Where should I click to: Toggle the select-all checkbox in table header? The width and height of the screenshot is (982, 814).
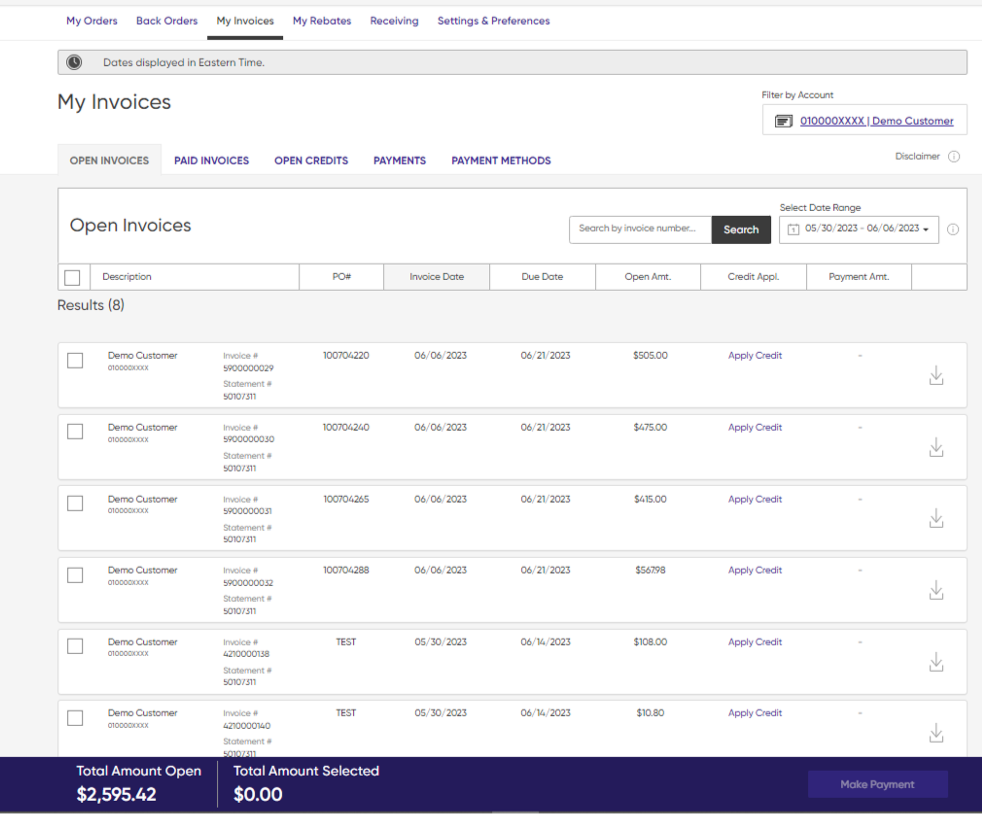coord(72,278)
